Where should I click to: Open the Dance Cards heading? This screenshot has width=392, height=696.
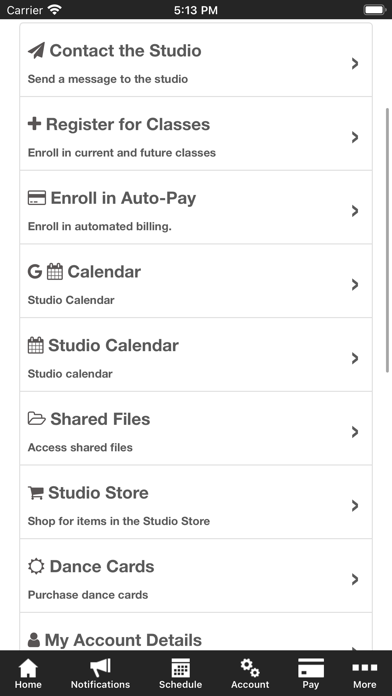pyautogui.click(x=102, y=566)
